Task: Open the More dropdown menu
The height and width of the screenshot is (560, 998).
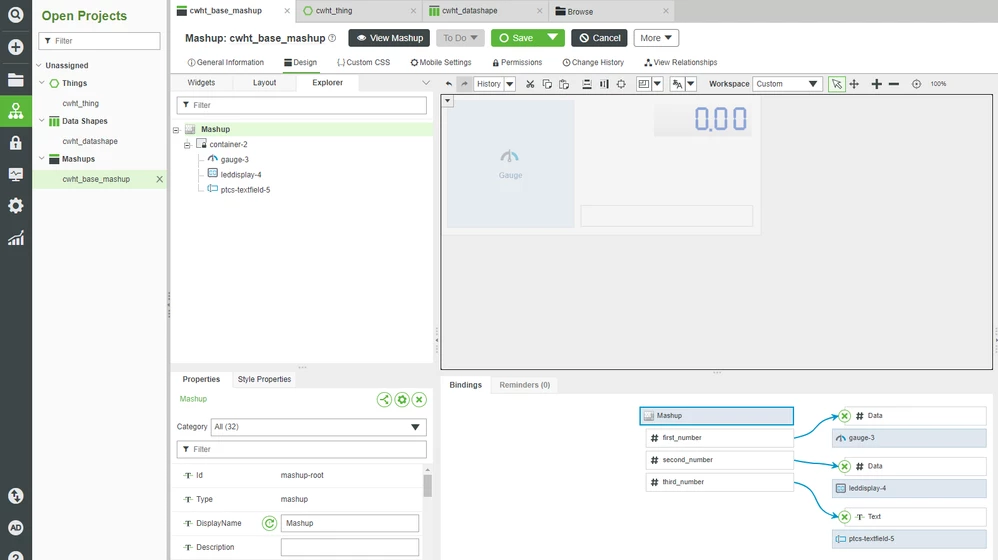Action: click(x=656, y=38)
